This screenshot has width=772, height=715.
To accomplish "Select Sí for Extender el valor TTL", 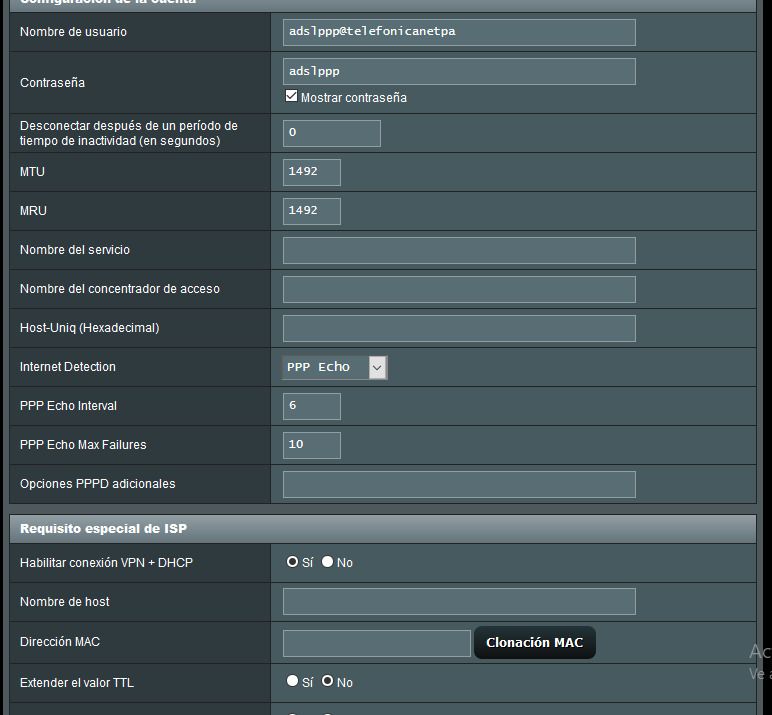I will (292, 681).
